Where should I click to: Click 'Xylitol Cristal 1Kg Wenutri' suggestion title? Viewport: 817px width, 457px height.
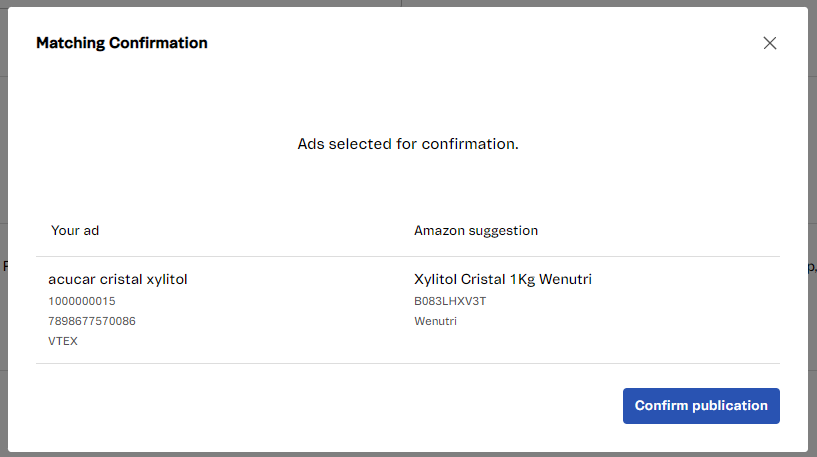coord(503,280)
